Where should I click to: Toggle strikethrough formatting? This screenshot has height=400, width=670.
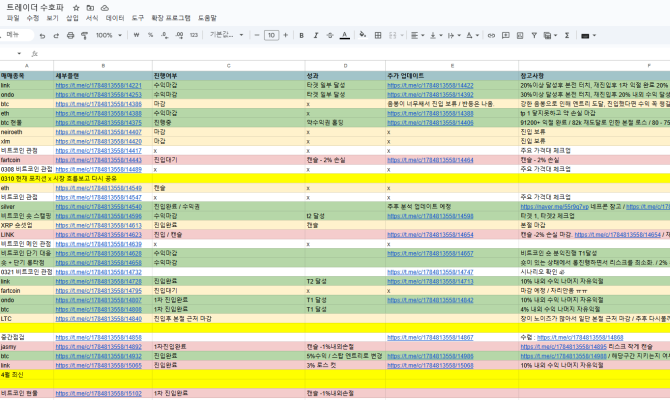(x=329, y=35)
